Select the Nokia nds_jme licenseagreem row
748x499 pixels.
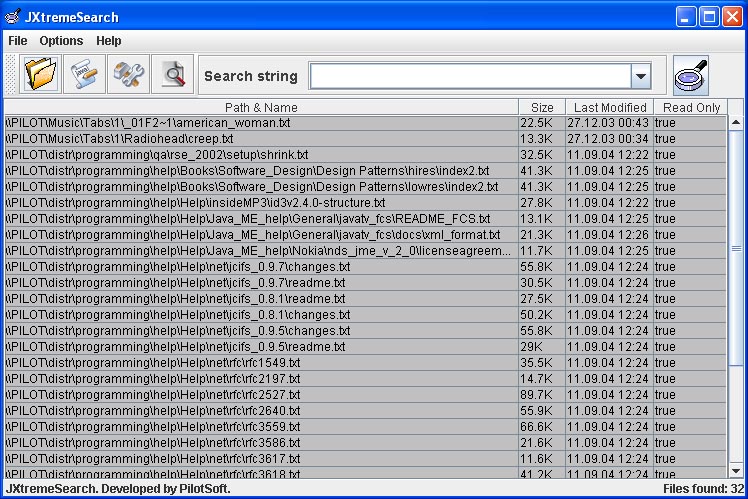point(365,251)
